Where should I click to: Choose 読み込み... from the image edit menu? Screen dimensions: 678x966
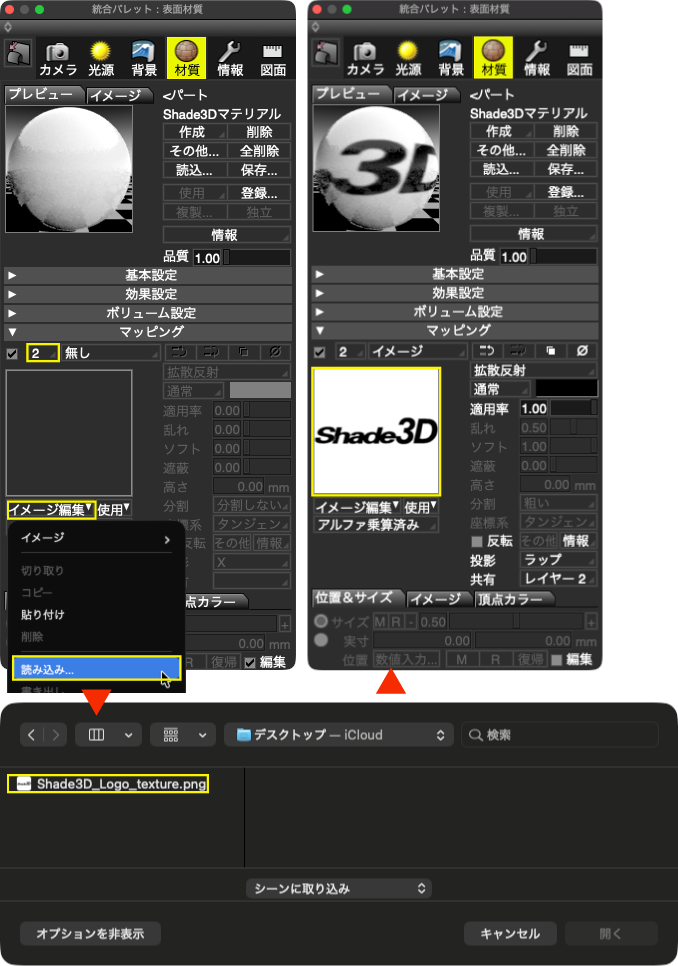pos(96,669)
